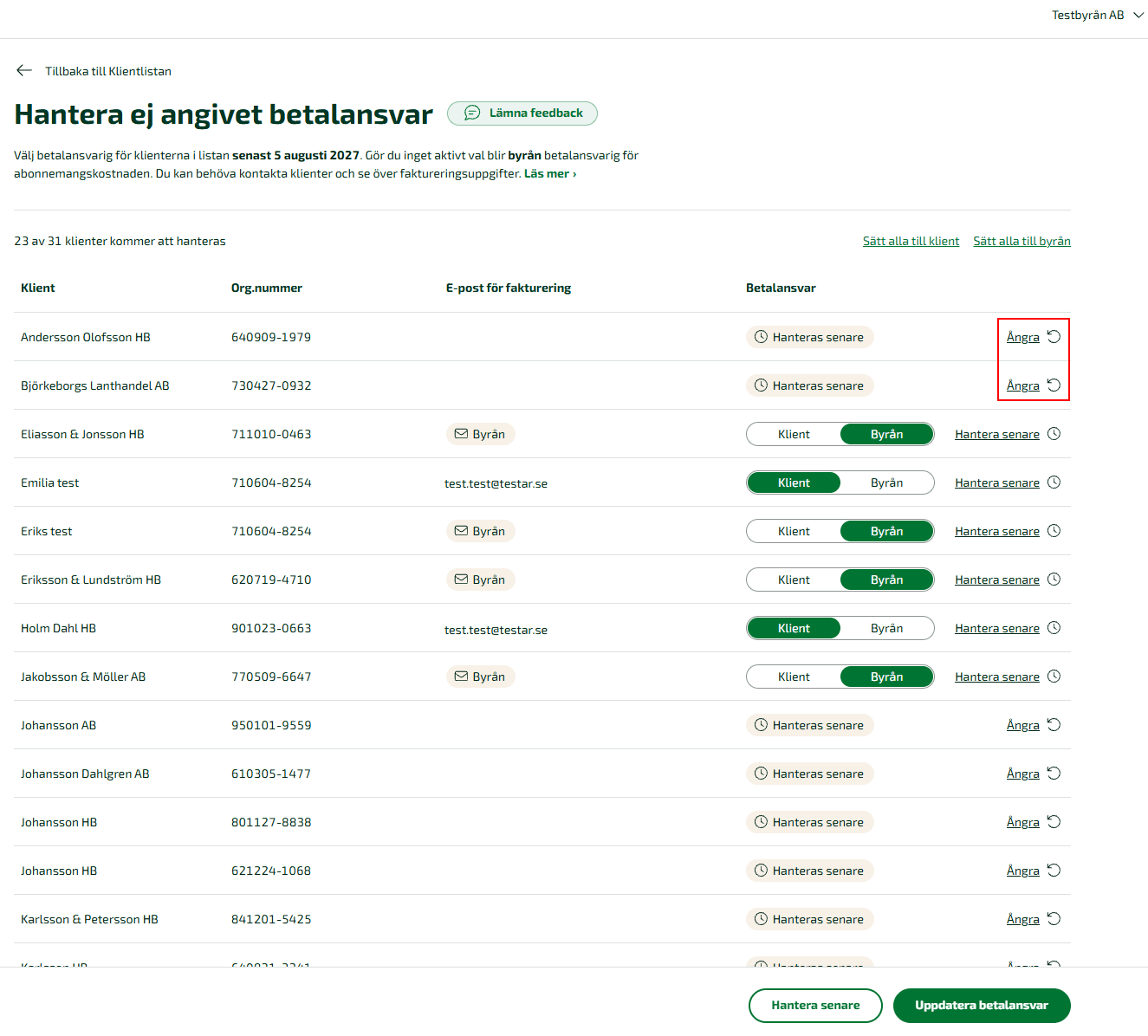Click Hantera senare link for Eriks test
This screenshot has width=1148, height=1036.
click(996, 531)
